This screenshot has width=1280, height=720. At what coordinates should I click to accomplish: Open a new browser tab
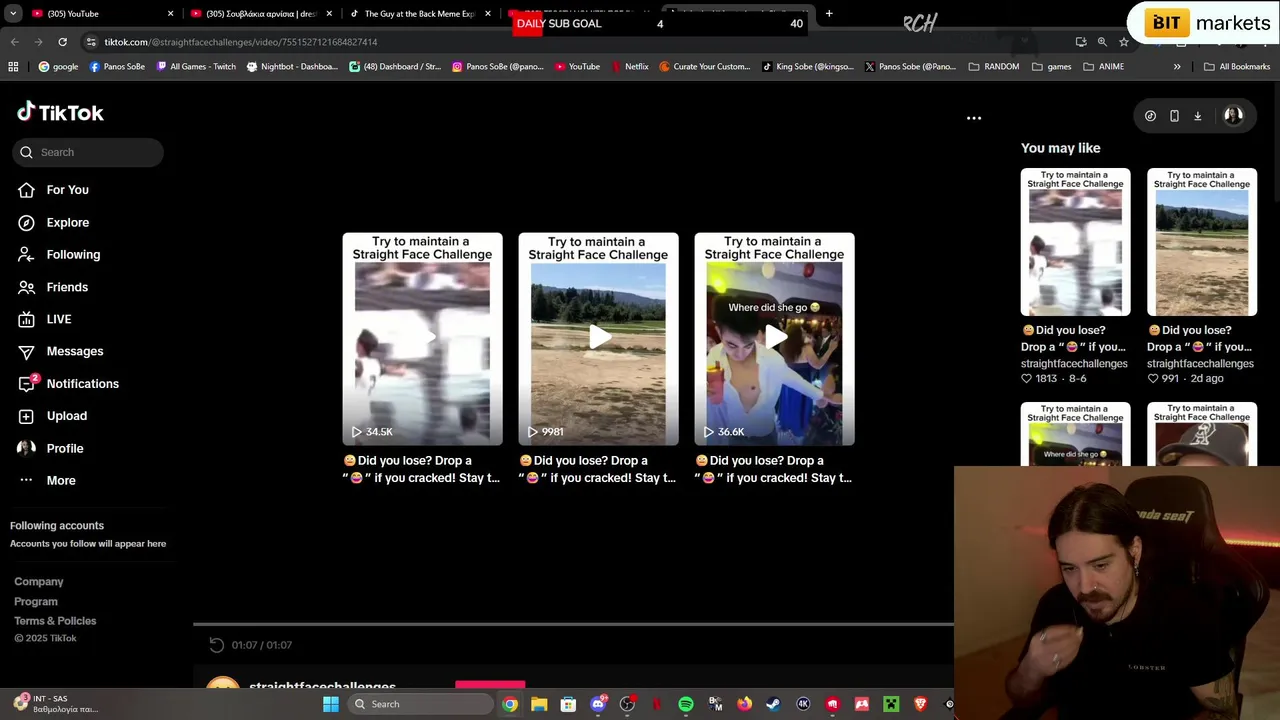coord(829,14)
